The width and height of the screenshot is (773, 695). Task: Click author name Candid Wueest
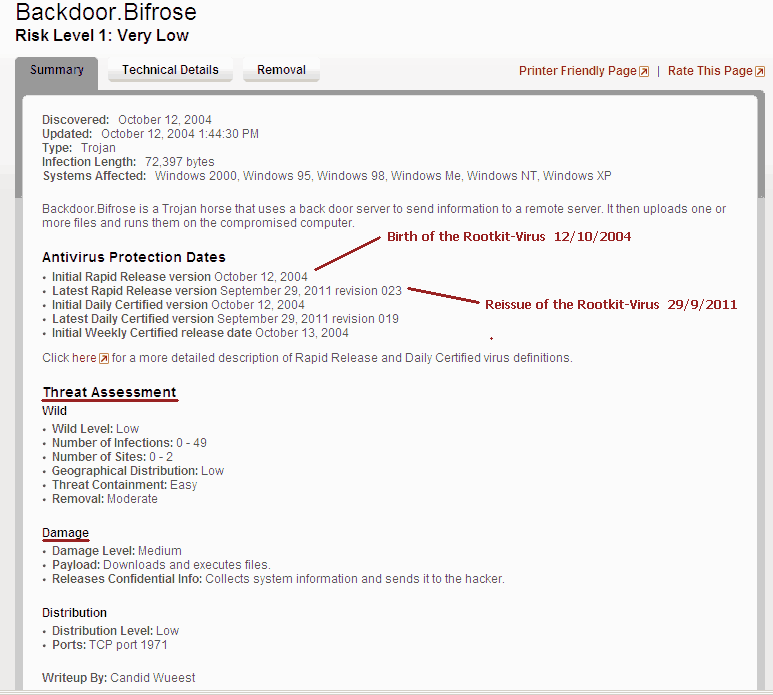[153, 678]
